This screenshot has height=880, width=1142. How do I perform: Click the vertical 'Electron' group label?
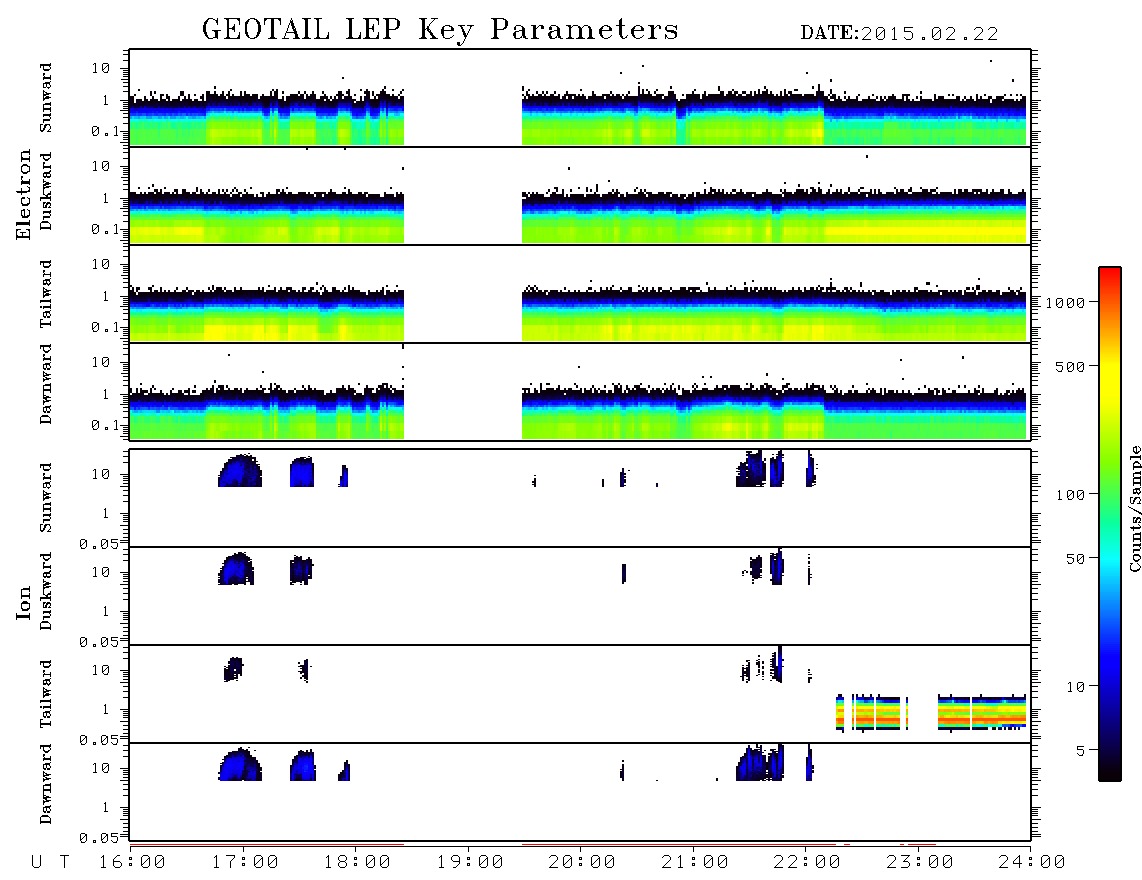tap(23, 194)
